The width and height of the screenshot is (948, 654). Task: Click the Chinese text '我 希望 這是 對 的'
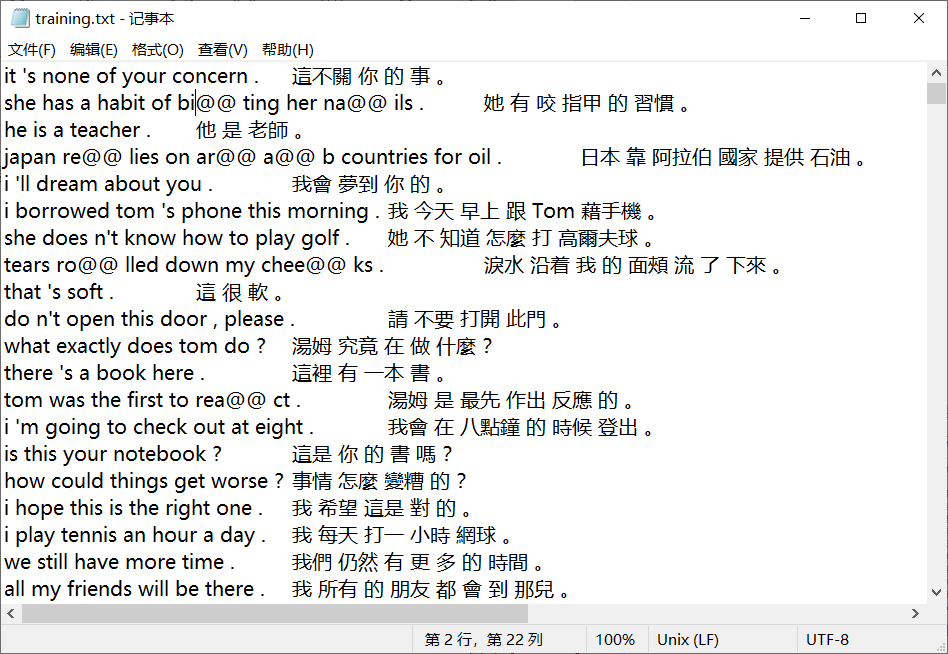[374, 508]
